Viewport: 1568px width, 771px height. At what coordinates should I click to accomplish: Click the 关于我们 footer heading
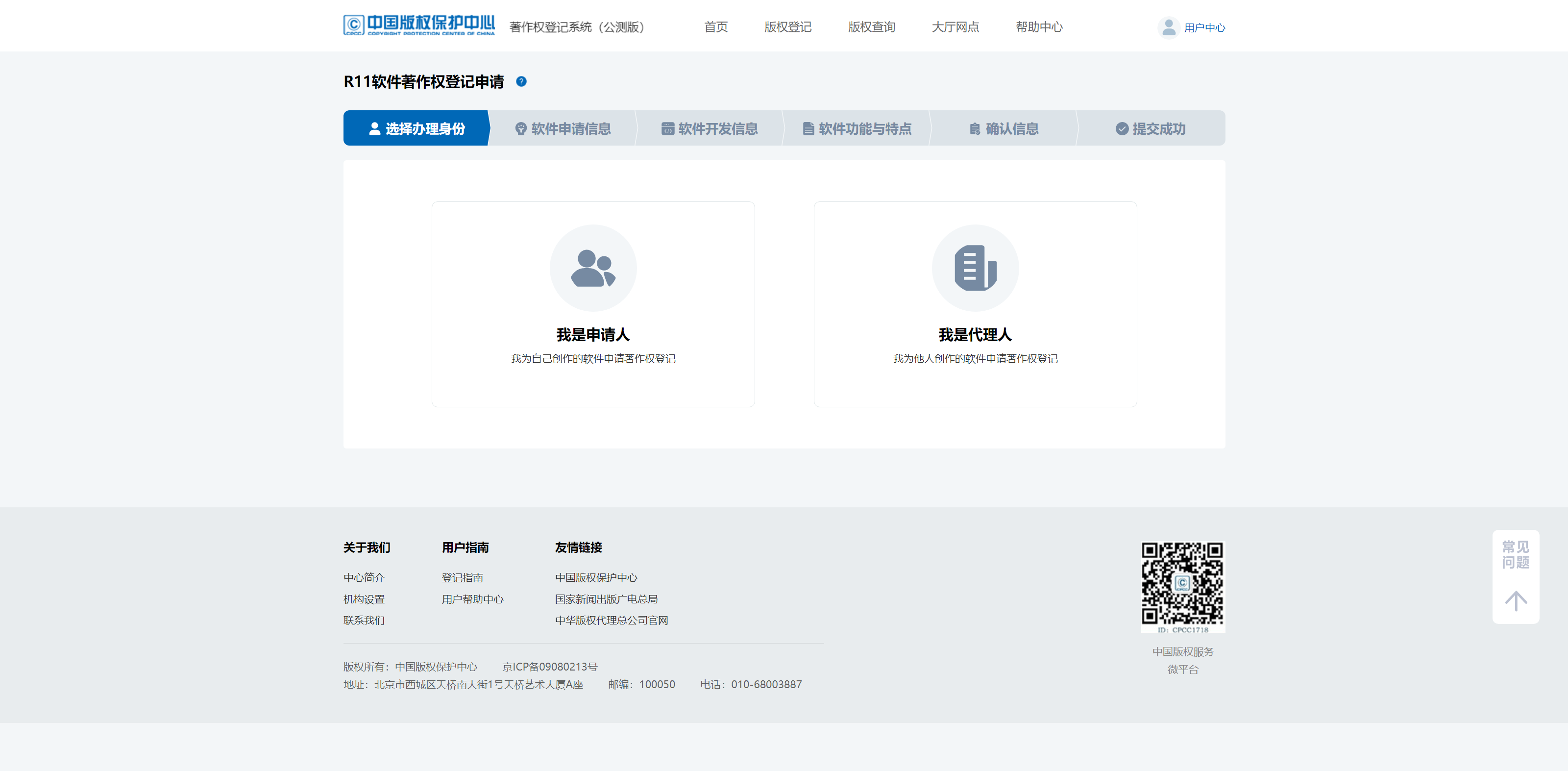click(367, 547)
